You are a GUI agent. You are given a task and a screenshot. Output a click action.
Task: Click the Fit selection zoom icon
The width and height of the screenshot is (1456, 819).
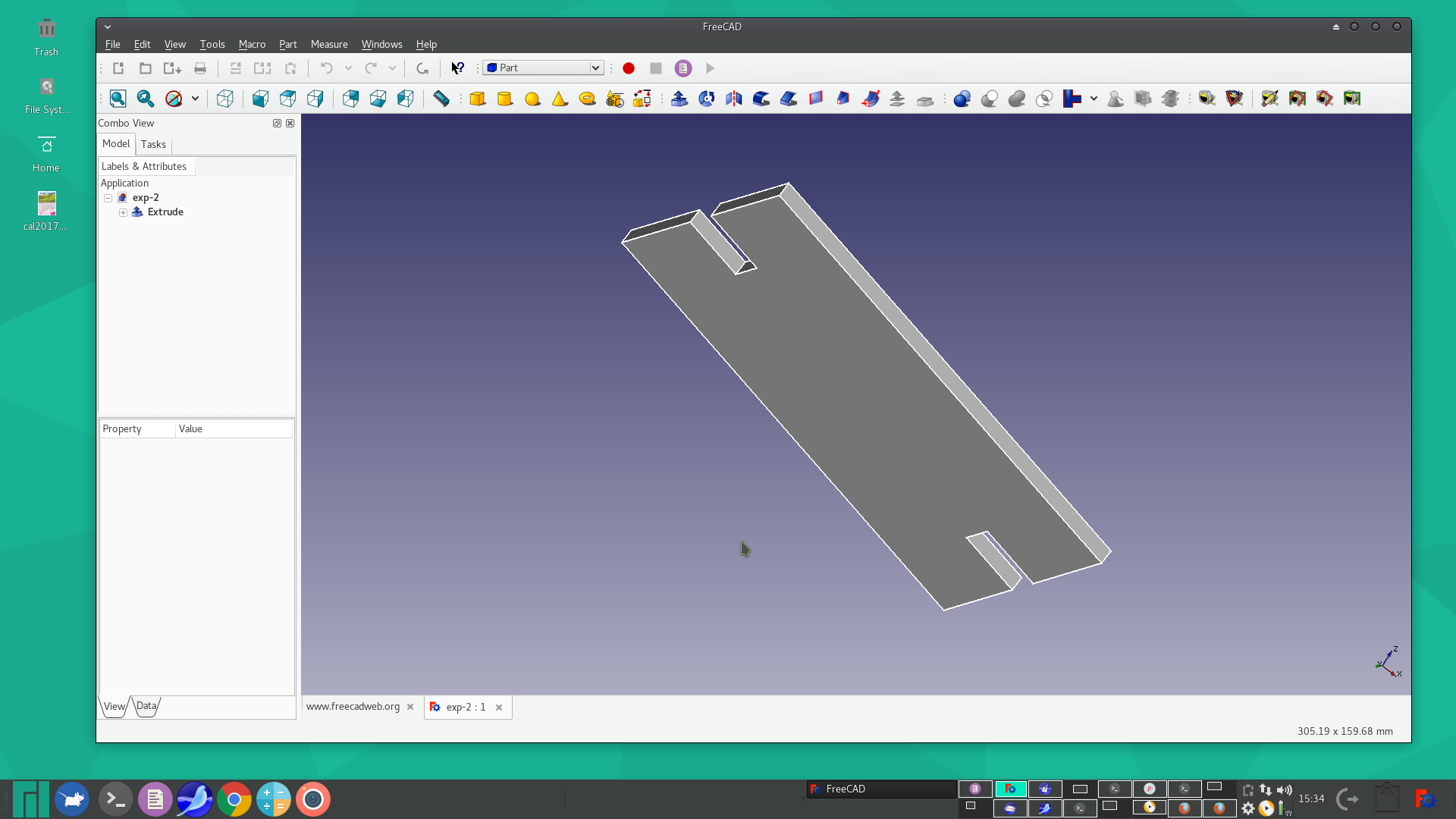coord(146,99)
